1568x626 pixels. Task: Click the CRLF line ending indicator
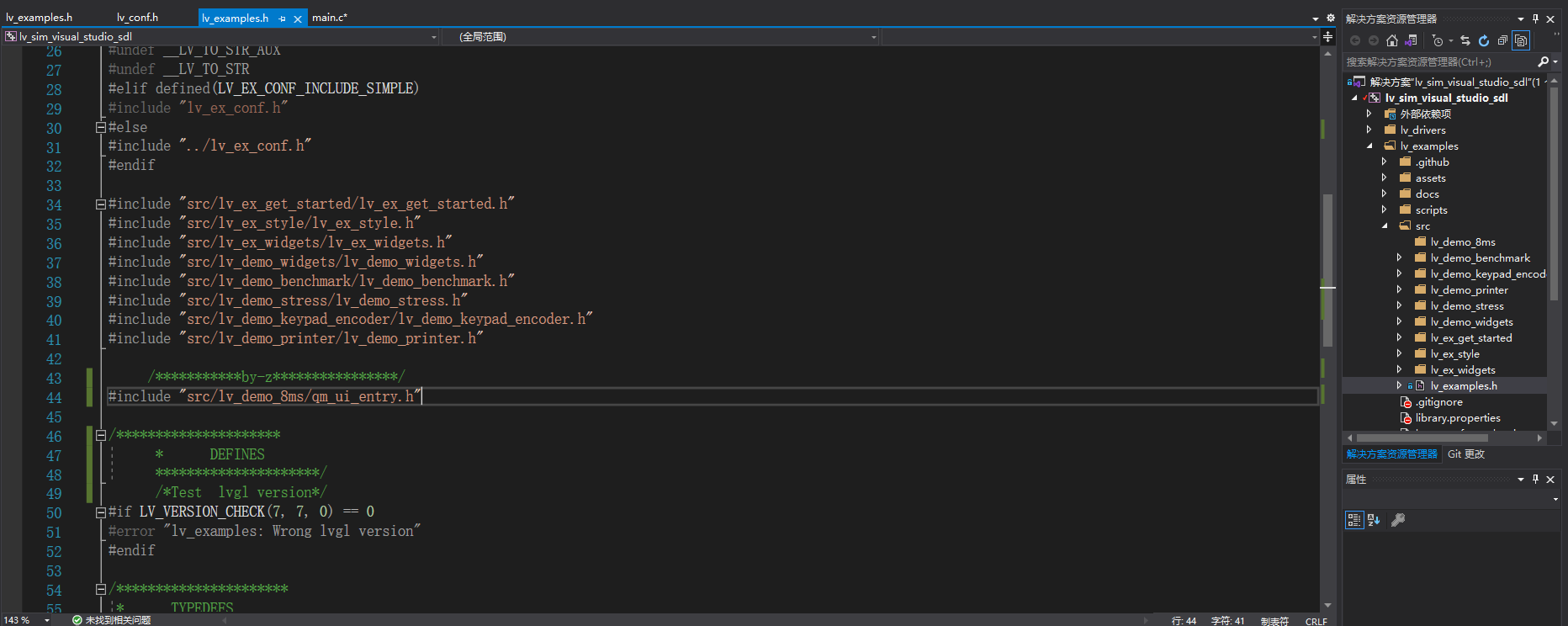click(x=1316, y=621)
